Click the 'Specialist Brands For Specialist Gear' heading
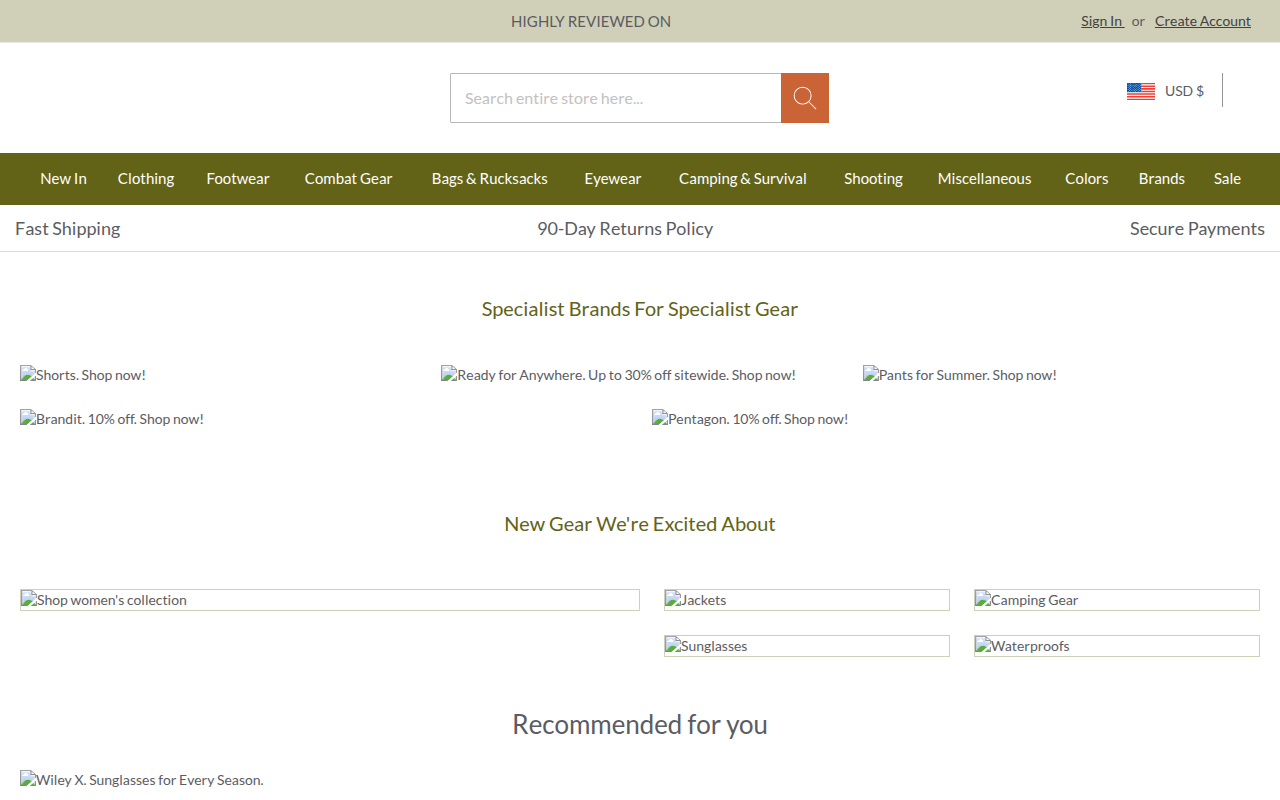Viewport: 1280px width, 800px height. [x=640, y=309]
